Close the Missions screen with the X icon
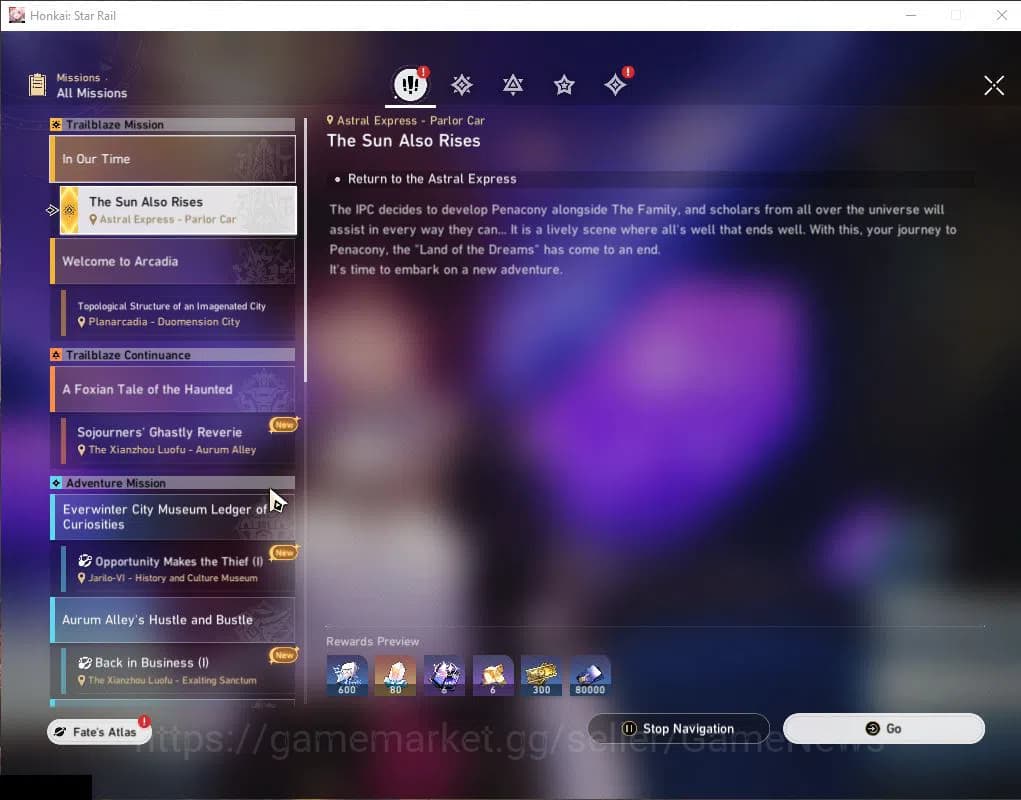This screenshot has height=800, width=1021. click(x=994, y=85)
